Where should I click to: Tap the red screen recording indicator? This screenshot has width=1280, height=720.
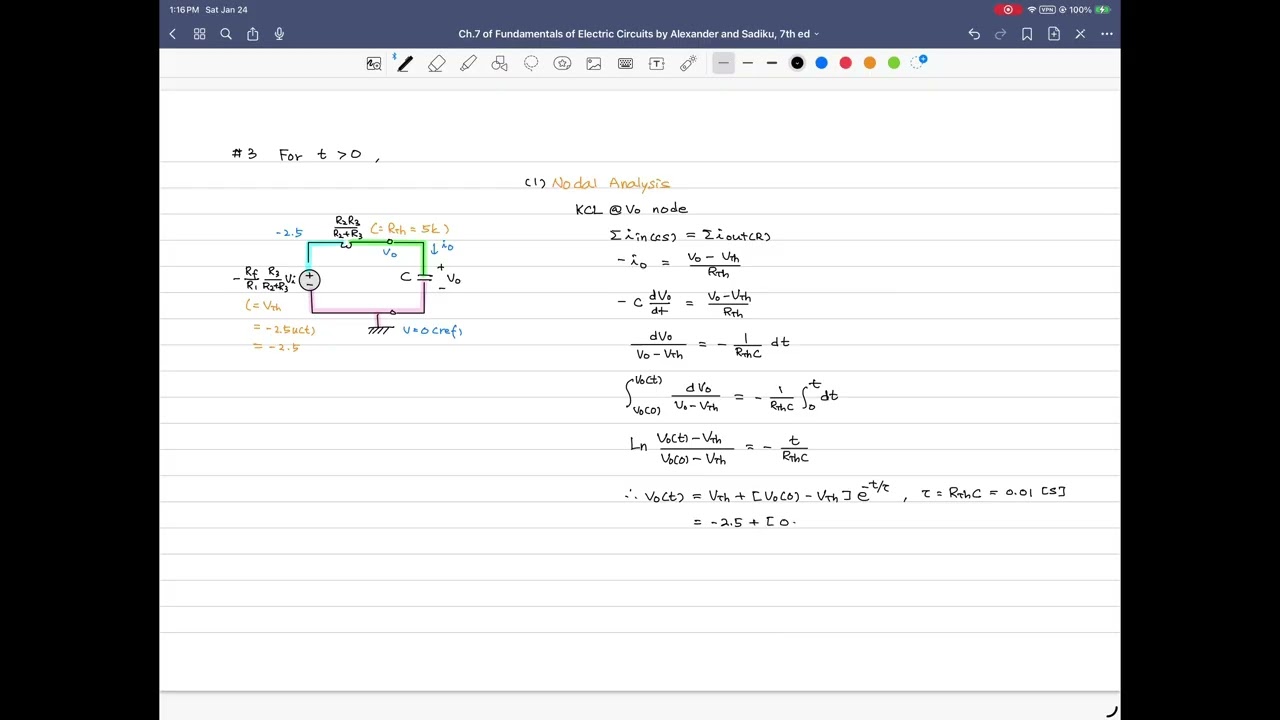click(1008, 10)
